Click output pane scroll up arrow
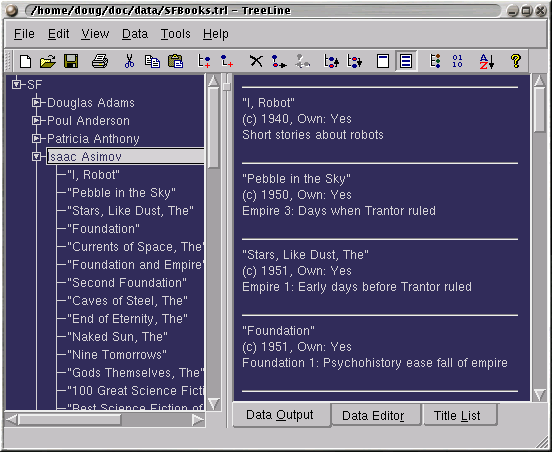Screen dimensions: 552x452 point(539,81)
